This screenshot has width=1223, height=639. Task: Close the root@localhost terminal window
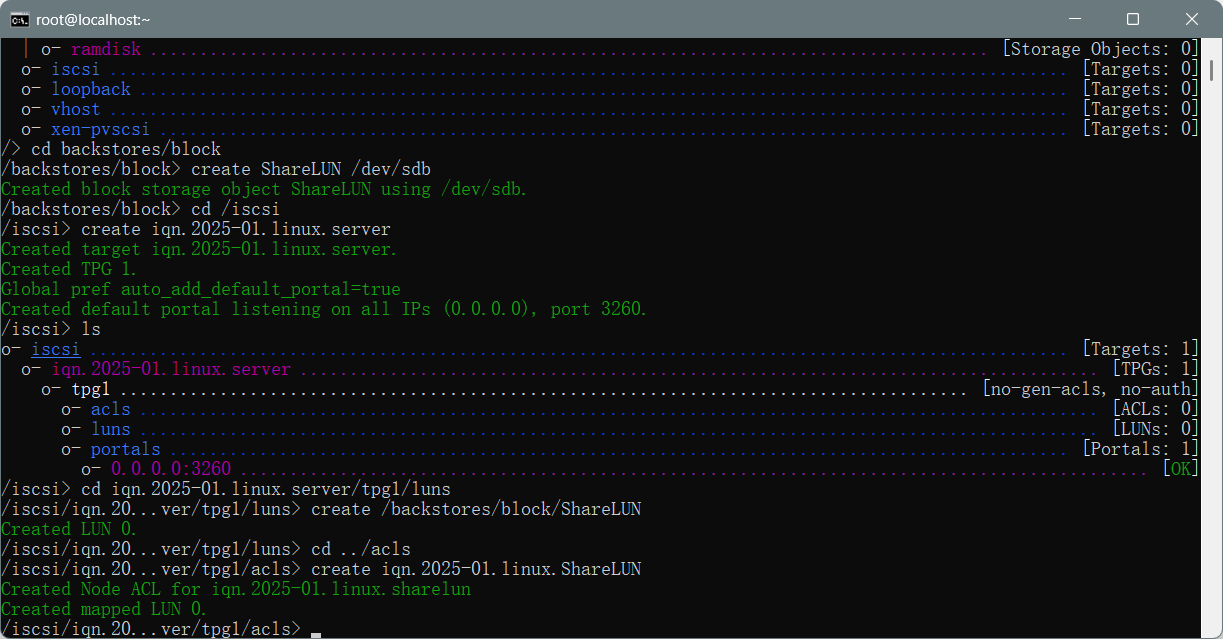point(1191,19)
